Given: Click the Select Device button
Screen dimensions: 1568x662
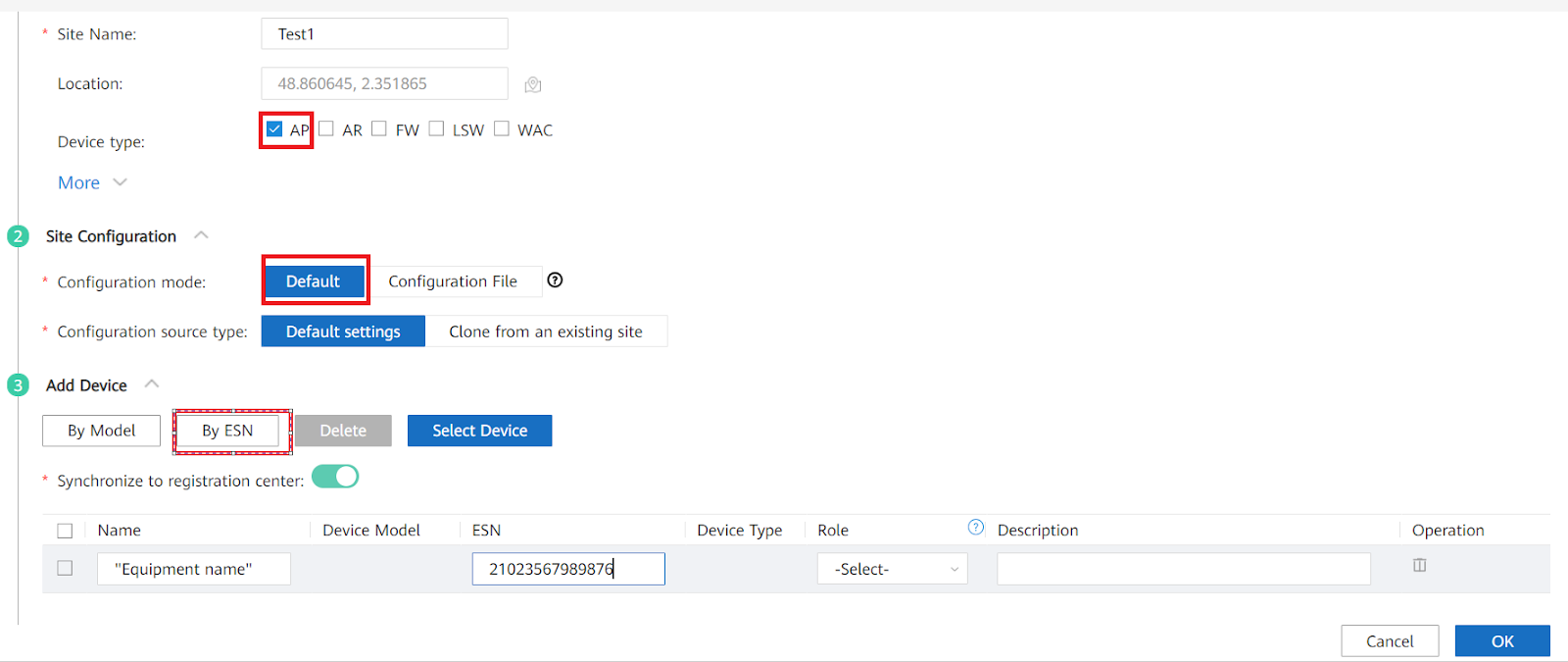Looking at the screenshot, I should (479, 431).
